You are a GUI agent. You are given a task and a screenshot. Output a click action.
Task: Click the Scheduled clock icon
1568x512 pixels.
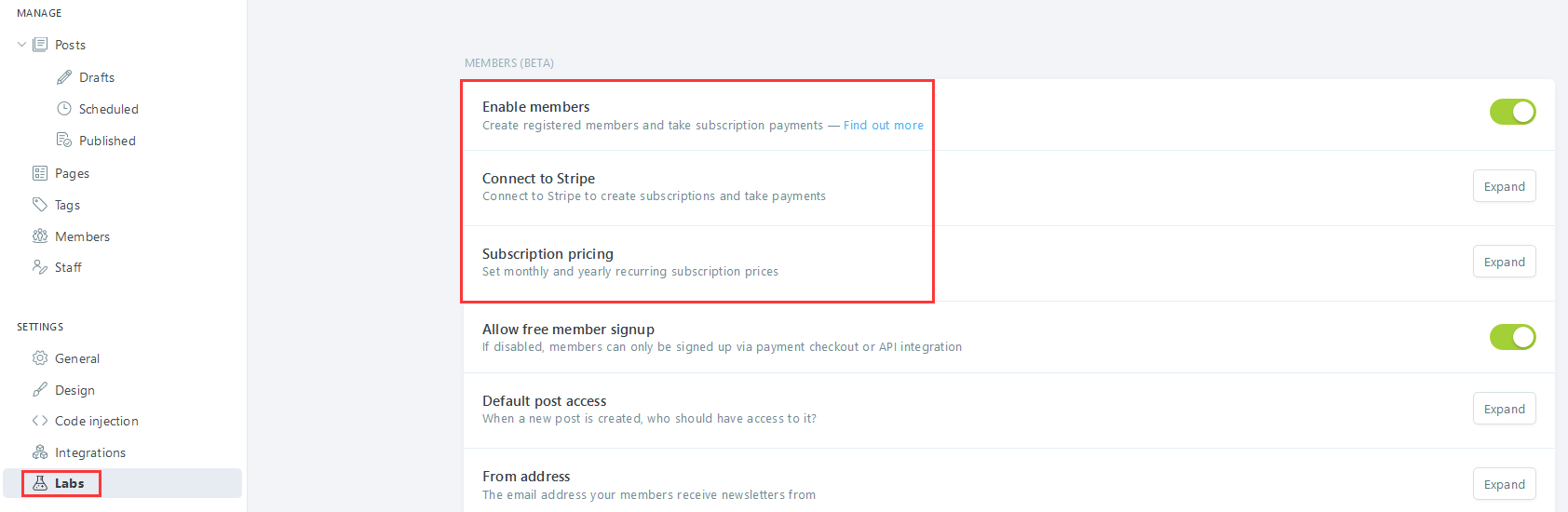pos(64,109)
